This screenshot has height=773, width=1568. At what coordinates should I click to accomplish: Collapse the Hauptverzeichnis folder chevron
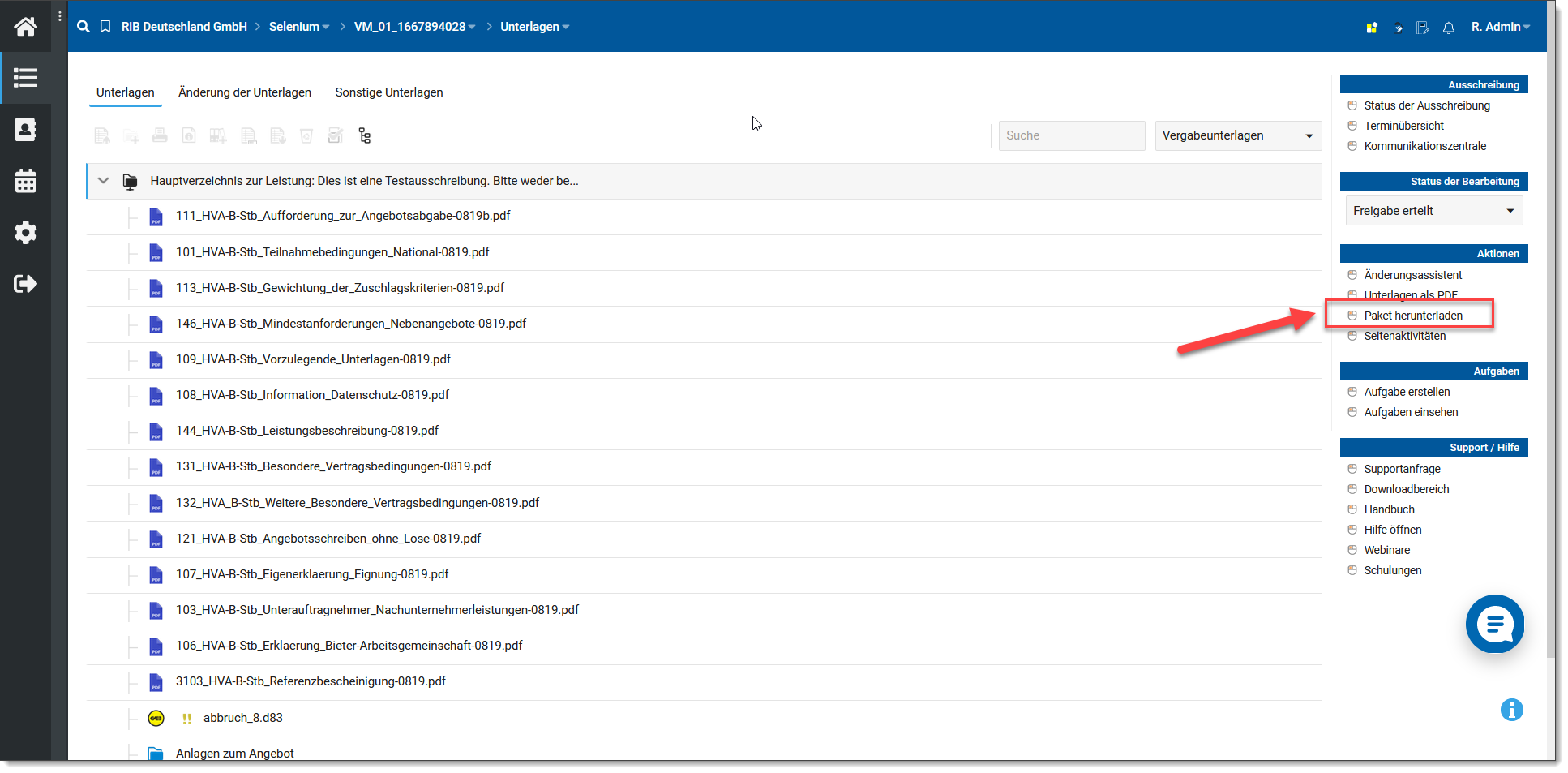coord(104,181)
